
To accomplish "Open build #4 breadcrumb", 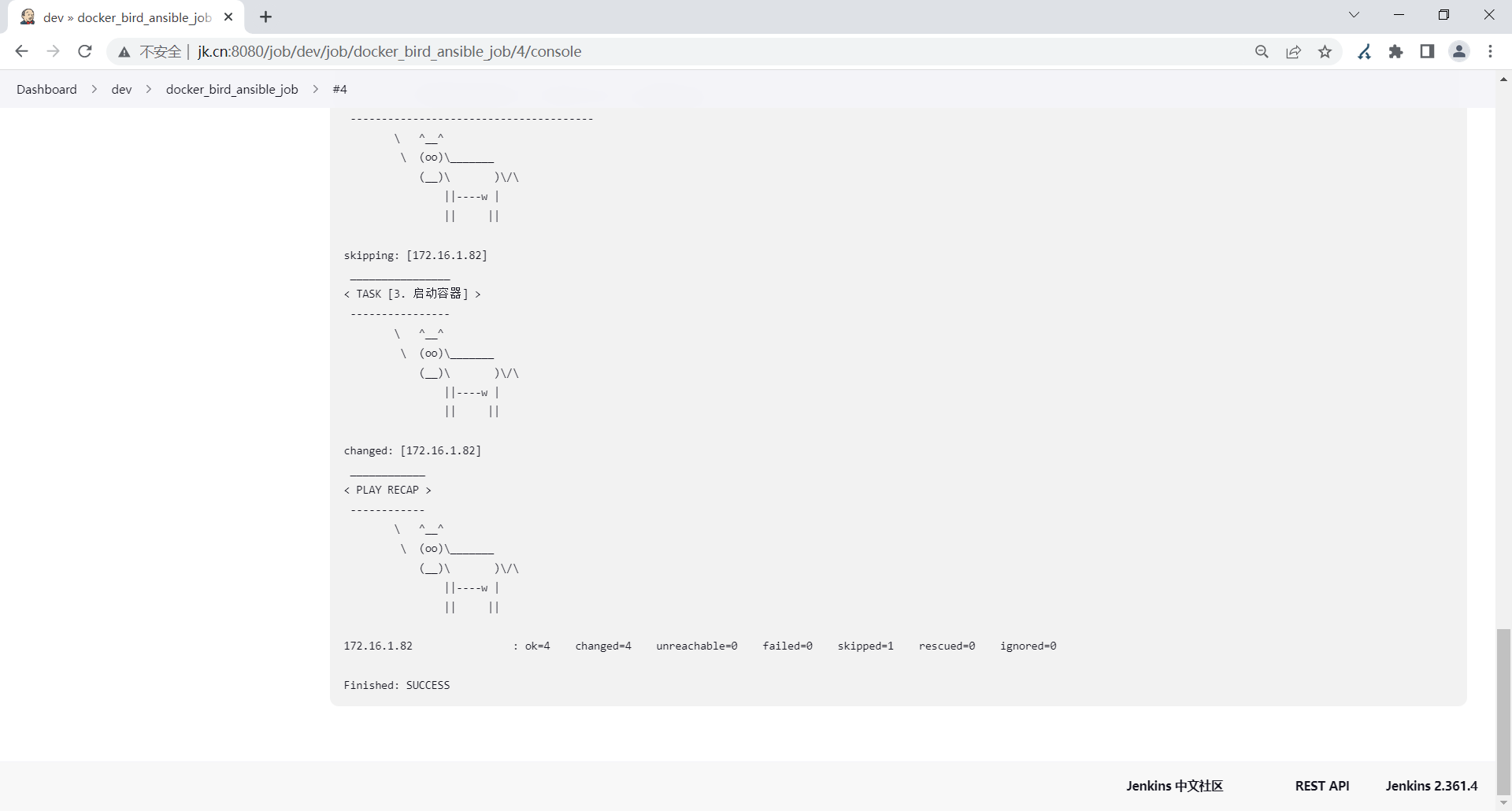I will coord(339,89).
